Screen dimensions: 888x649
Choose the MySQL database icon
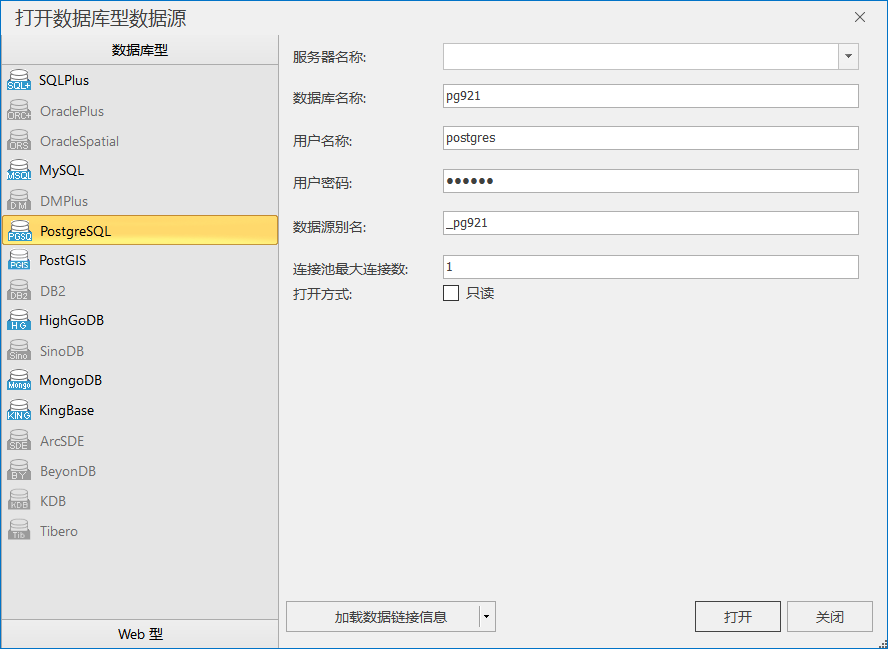pos(19,171)
